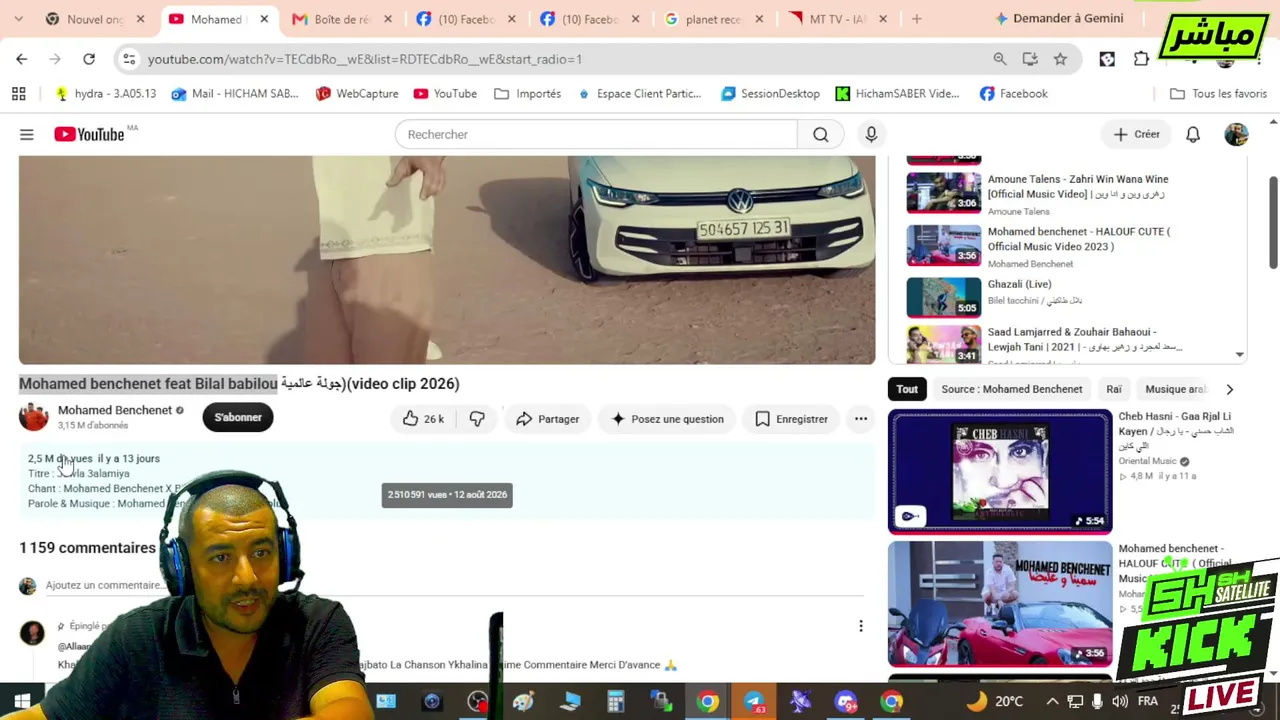Viewport: 1280px width, 720px height.
Task: Select the Source : Mohamed Benchenet chip
Action: point(1012,389)
